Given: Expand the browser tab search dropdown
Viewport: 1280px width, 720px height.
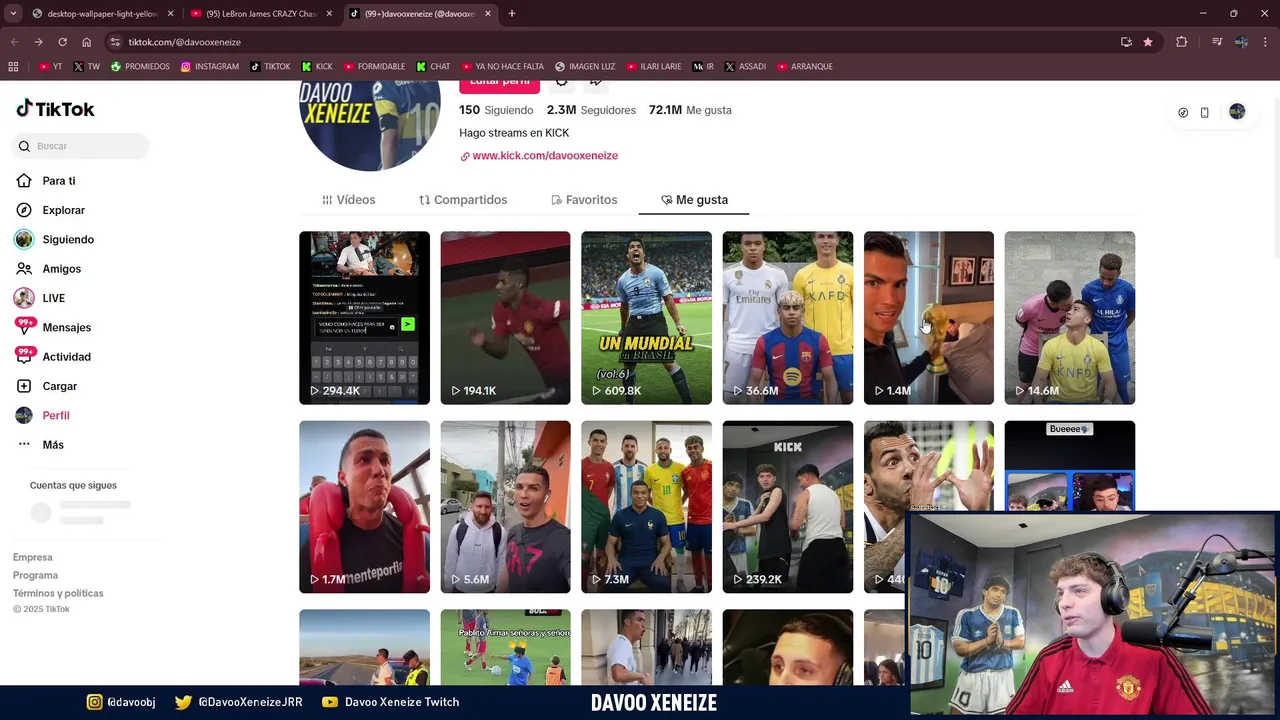Looking at the screenshot, I should click(13, 14).
